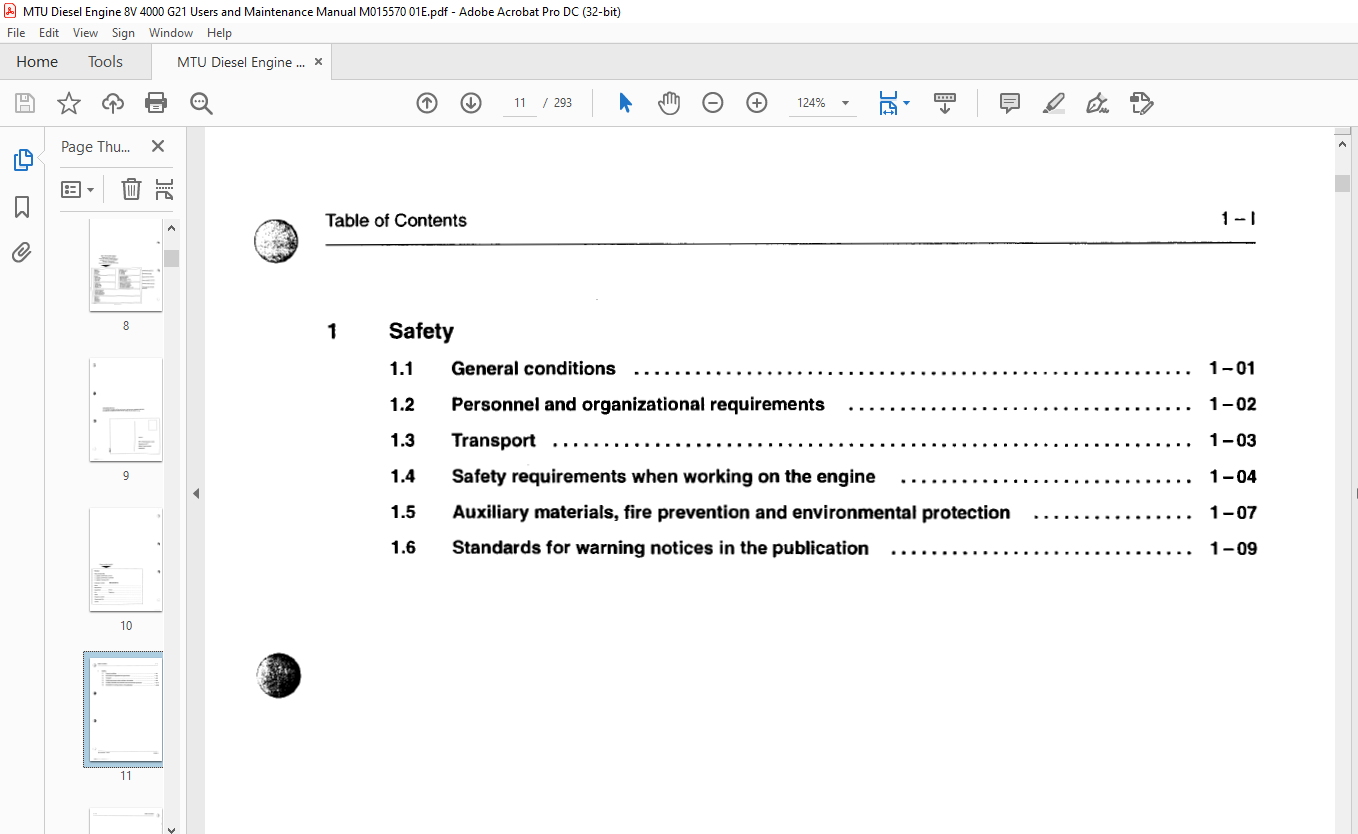Collapse the navigation pane arrow
This screenshot has height=834, width=1358.
(x=196, y=493)
